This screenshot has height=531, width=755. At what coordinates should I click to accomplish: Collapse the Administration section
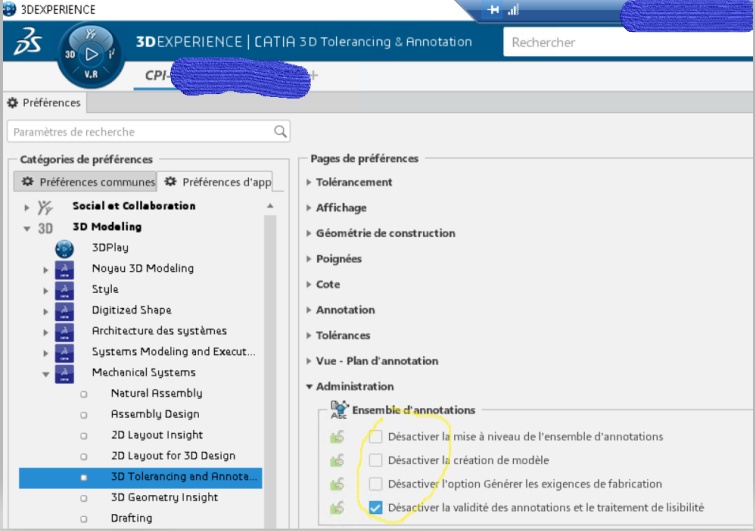click(309, 386)
